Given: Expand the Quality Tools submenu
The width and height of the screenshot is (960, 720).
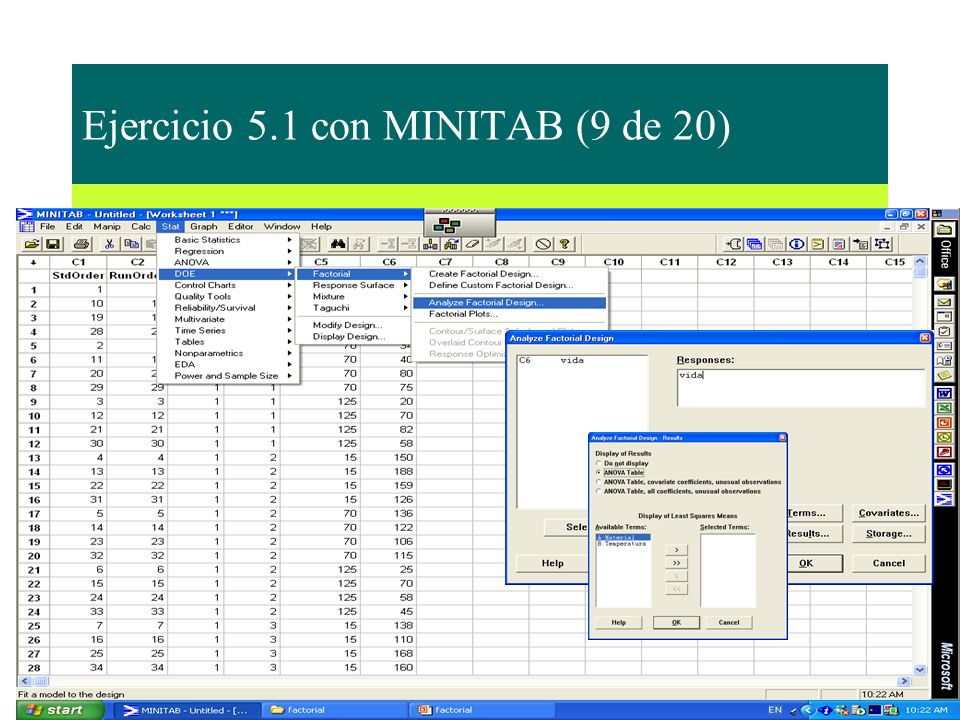Looking at the screenshot, I should click(x=228, y=296).
